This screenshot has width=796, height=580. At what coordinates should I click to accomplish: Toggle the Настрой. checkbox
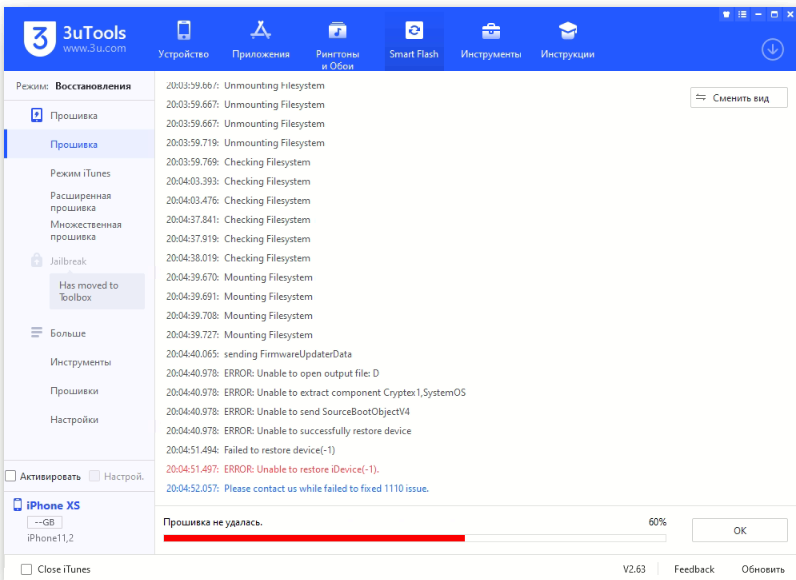coord(94,476)
